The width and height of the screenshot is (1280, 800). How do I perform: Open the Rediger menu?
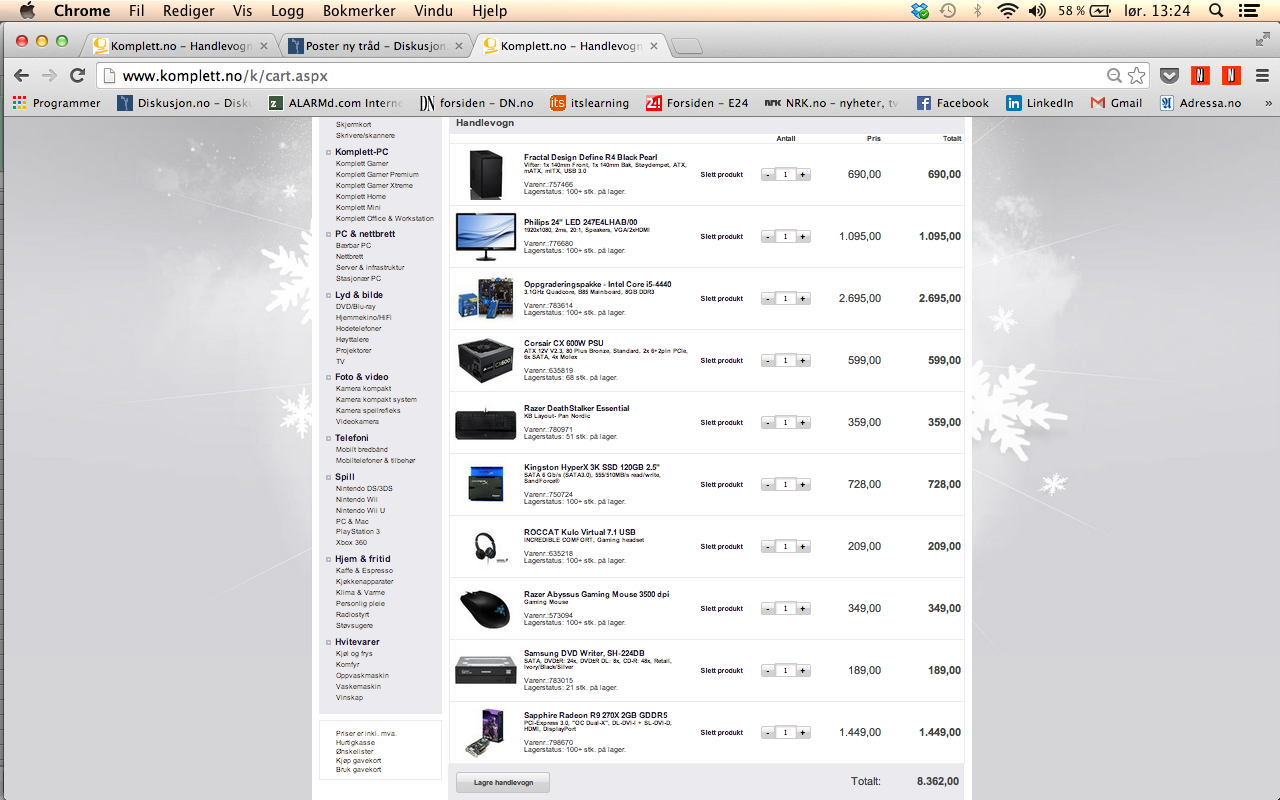click(189, 11)
